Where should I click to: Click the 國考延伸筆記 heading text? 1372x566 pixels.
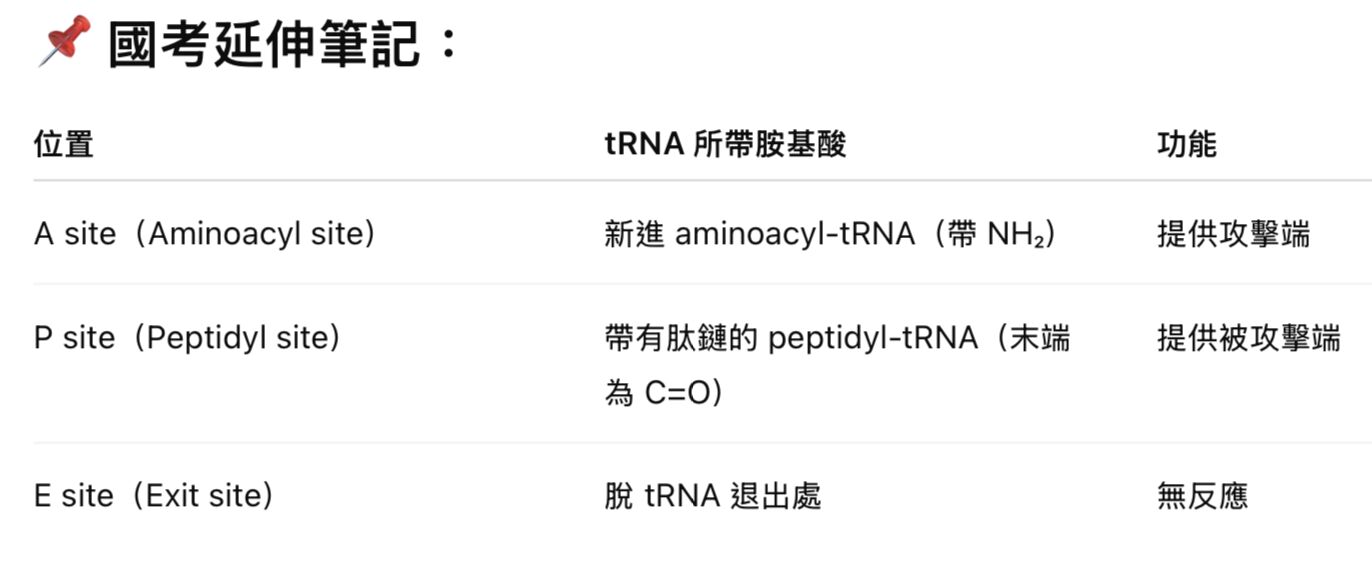[264, 45]
